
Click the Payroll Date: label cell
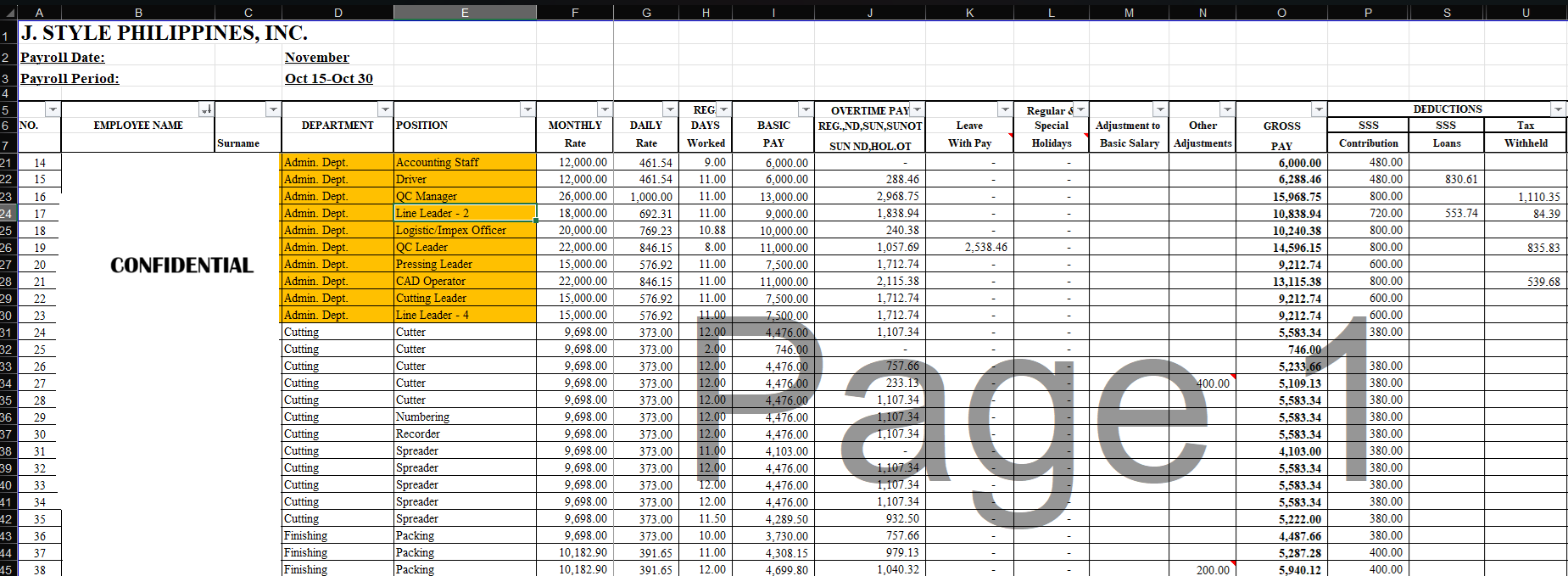tap(63, 57)
